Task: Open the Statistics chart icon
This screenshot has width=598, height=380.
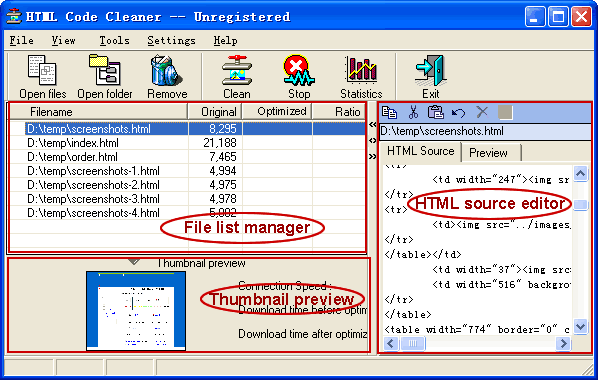Action: (x=361, y=69)
